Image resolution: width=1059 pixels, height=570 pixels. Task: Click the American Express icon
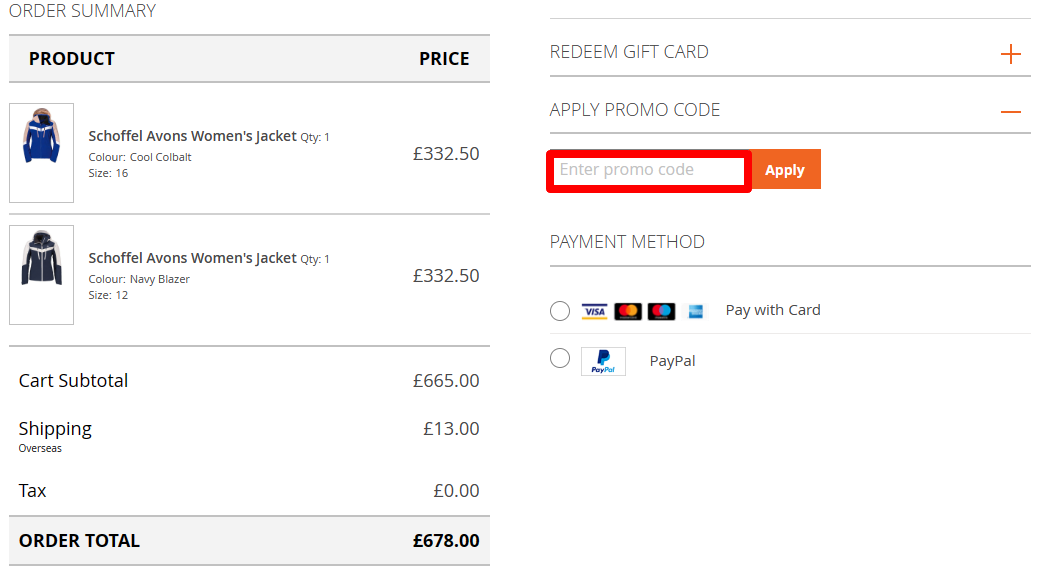[x=696, y=311]
